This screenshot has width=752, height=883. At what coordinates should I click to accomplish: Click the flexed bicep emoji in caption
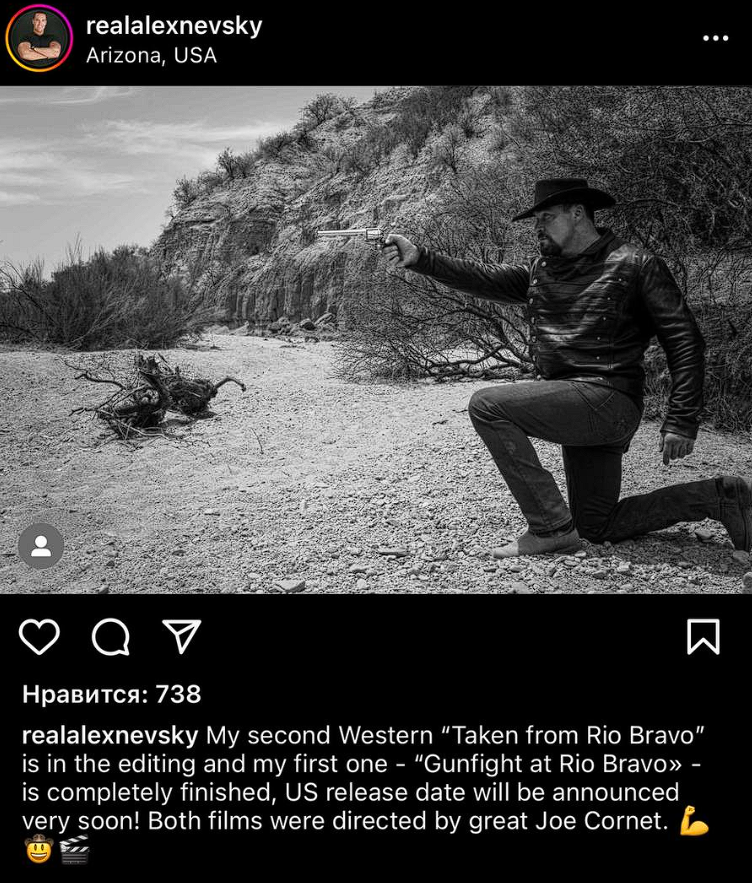pyautogui.click(x=693, y=820)
